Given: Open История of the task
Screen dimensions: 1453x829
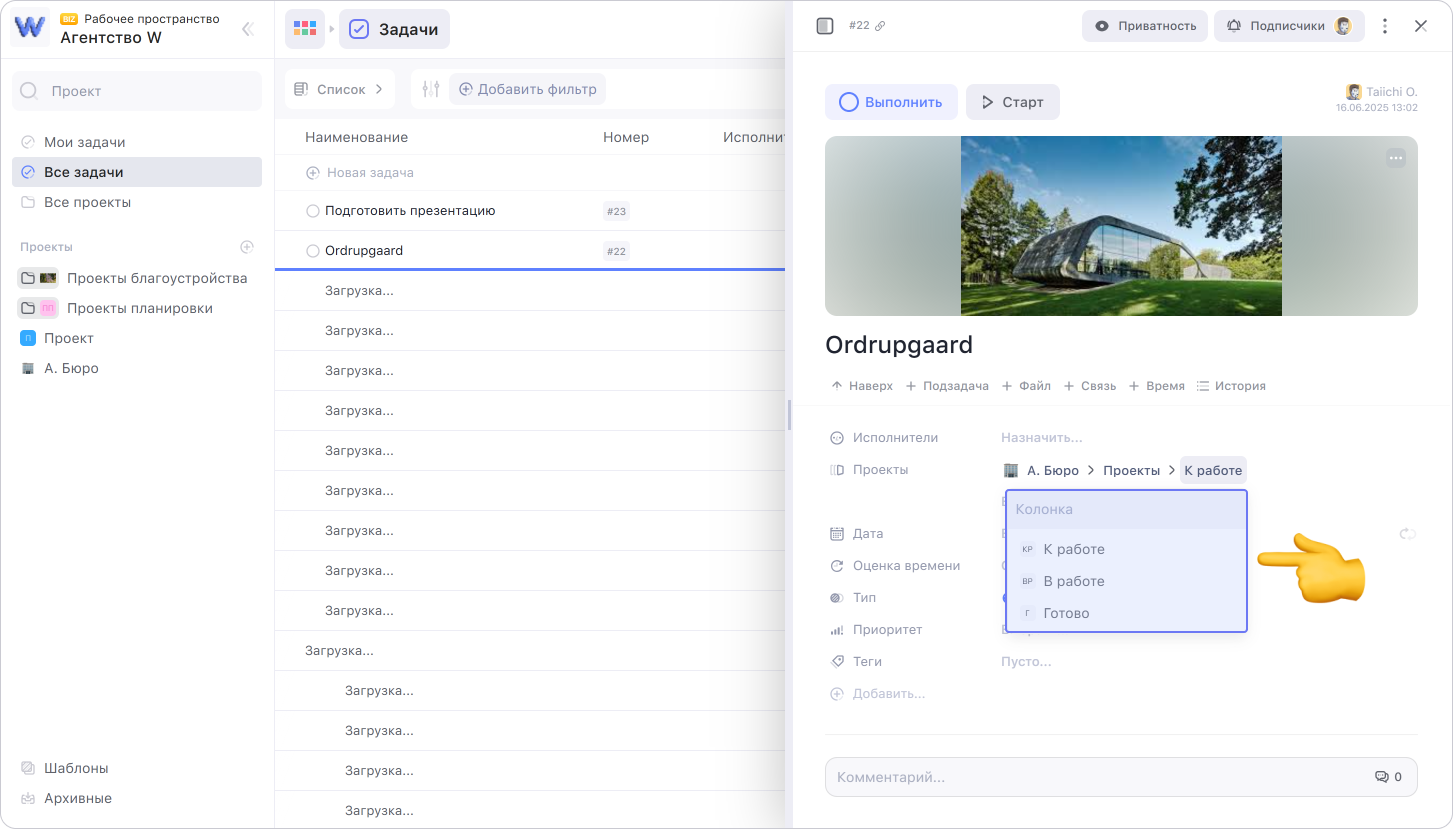Looking at the screenshot, I should [1231, 386].
